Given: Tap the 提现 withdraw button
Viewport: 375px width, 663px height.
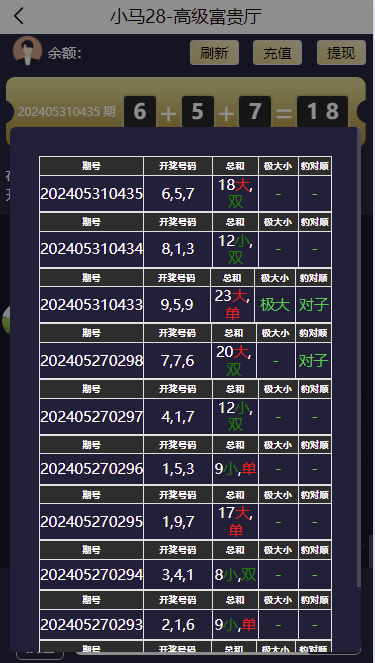Looking at the screenshot, I should tap(341, 53).
